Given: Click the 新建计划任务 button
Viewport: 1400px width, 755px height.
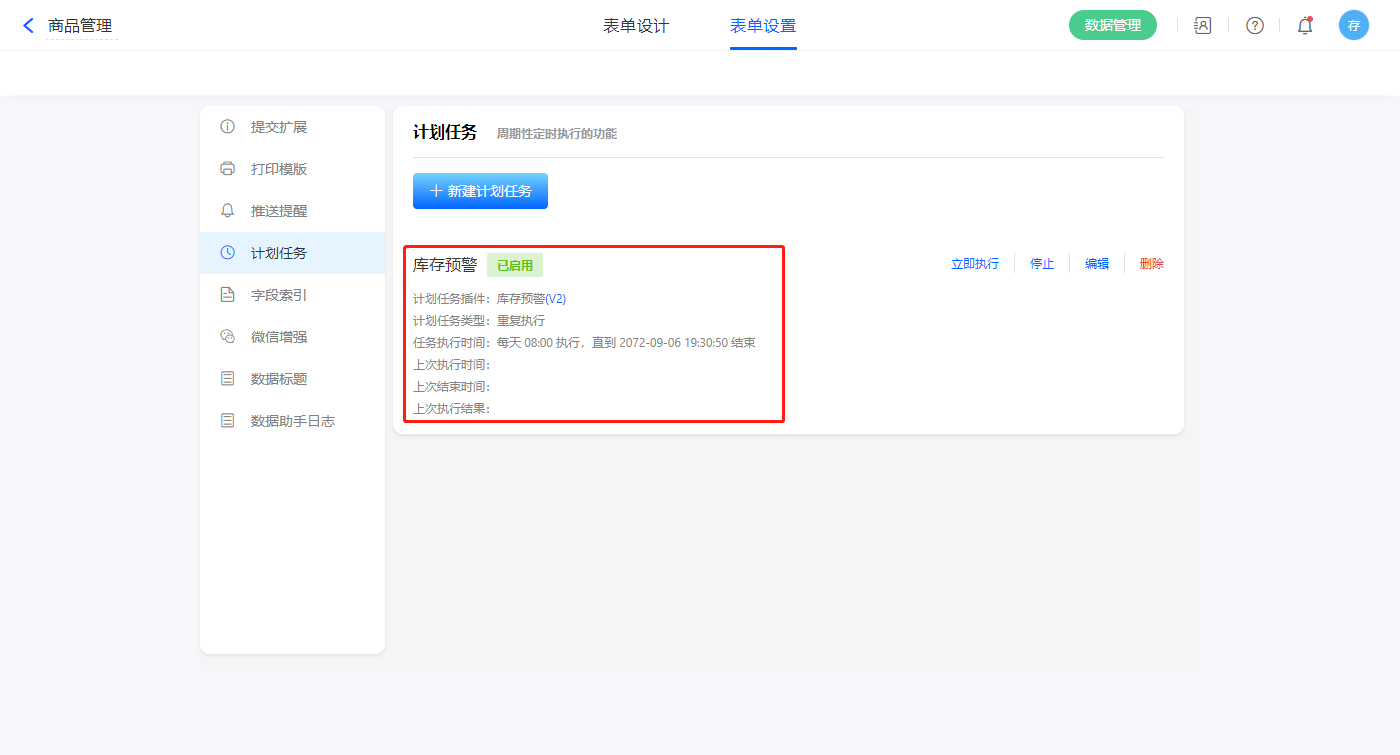Looking at the screenshot, I should [x=480, y=191].
